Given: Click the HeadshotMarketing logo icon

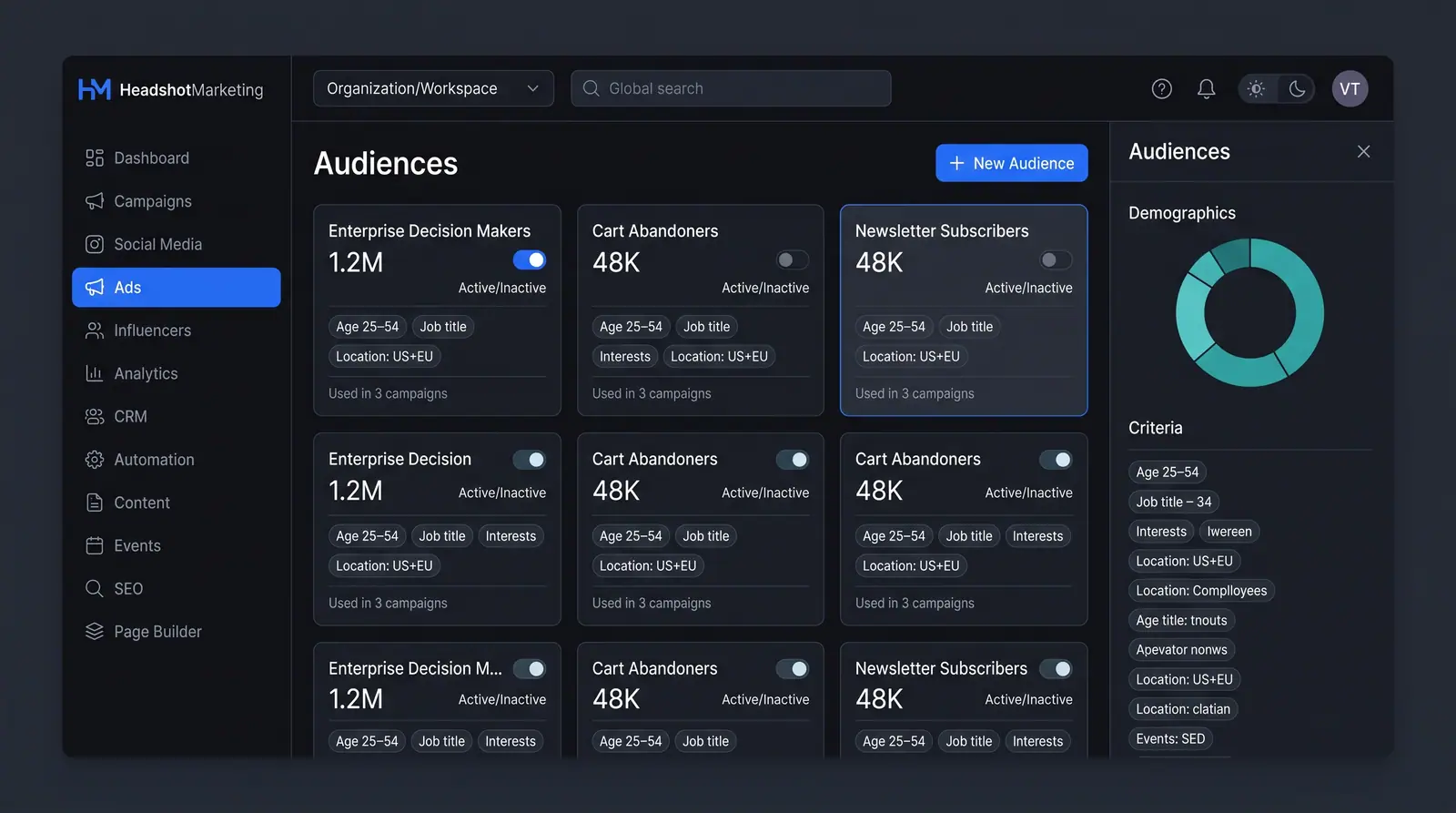Looking at the screenshot, I should click(95, 89).
